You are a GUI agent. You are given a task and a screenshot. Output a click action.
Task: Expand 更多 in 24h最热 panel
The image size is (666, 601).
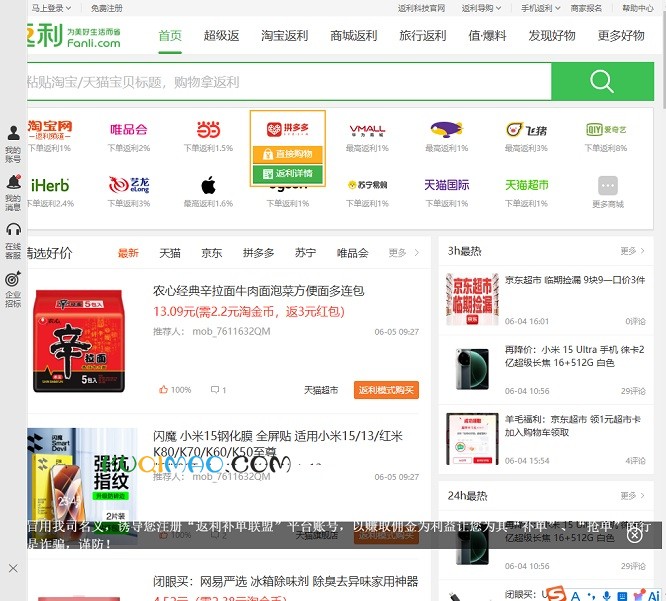point(632,496)
